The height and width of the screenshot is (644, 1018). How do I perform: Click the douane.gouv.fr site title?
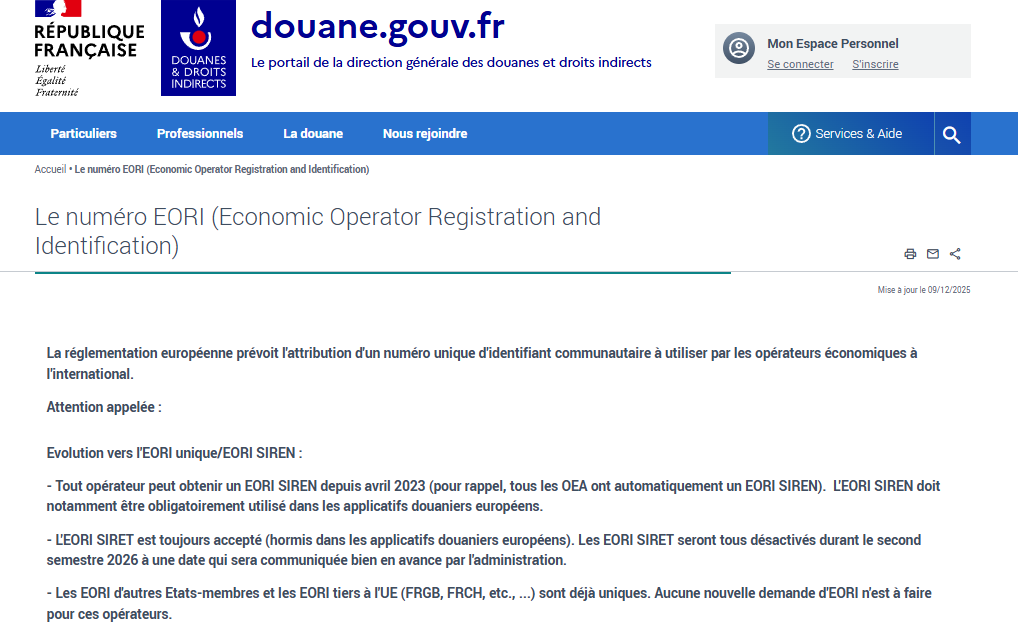click(377, 26)
